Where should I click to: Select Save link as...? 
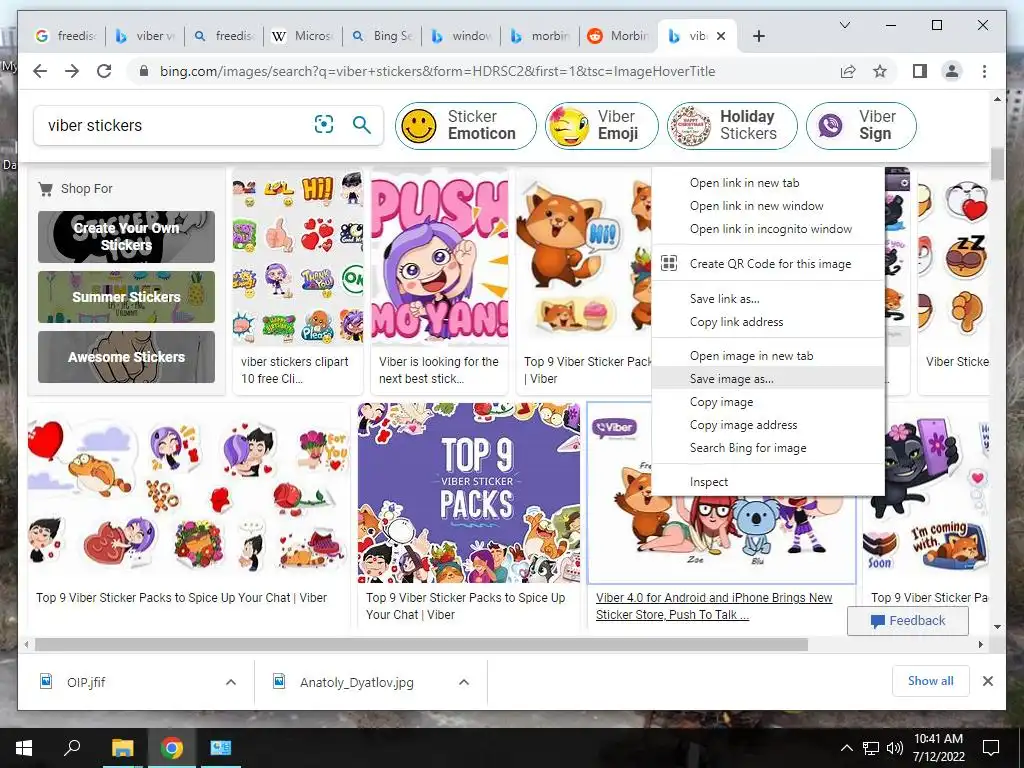pyautogui.click(x=768, y=298)
